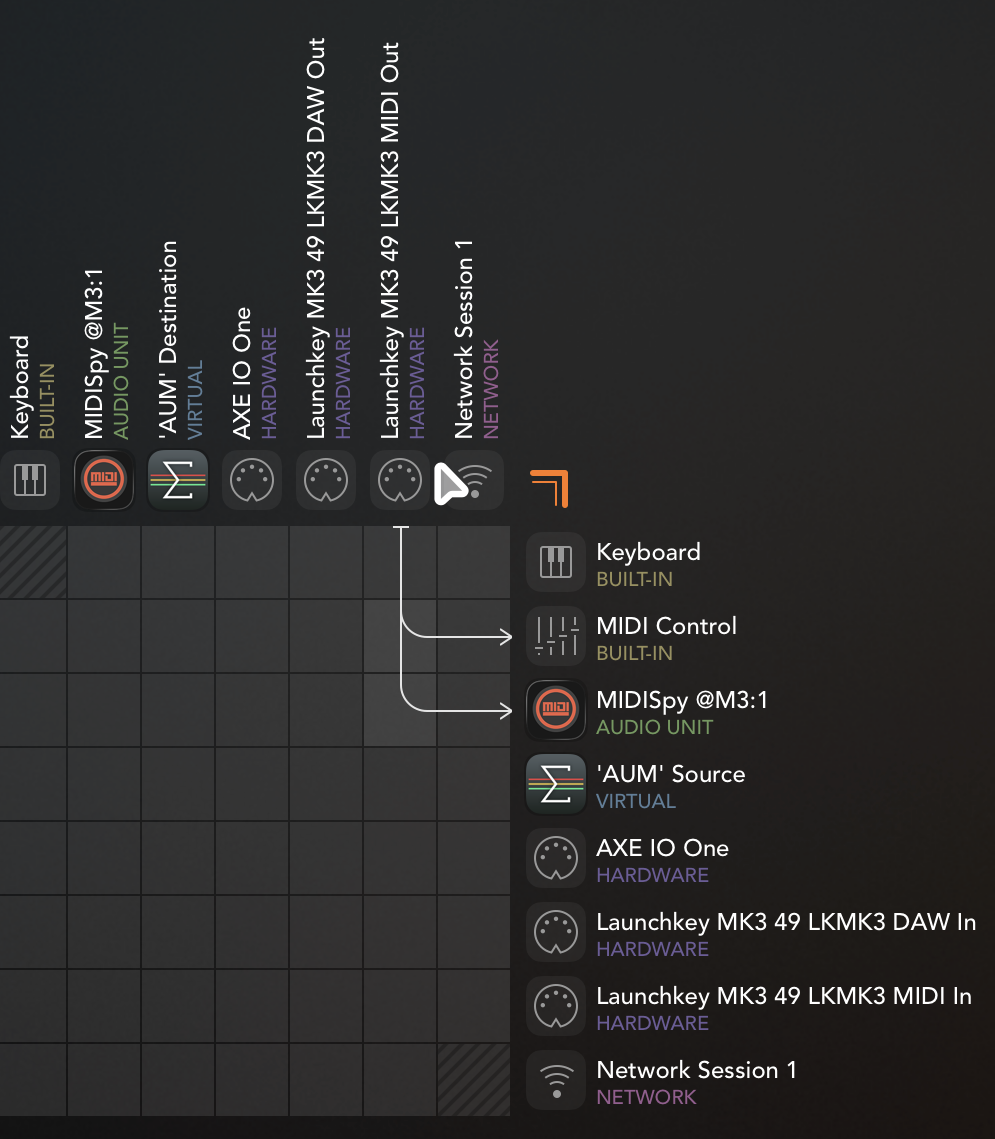
Task: Click the Launchkey LKMK3 MIDI In icon
Action: 556,1006
